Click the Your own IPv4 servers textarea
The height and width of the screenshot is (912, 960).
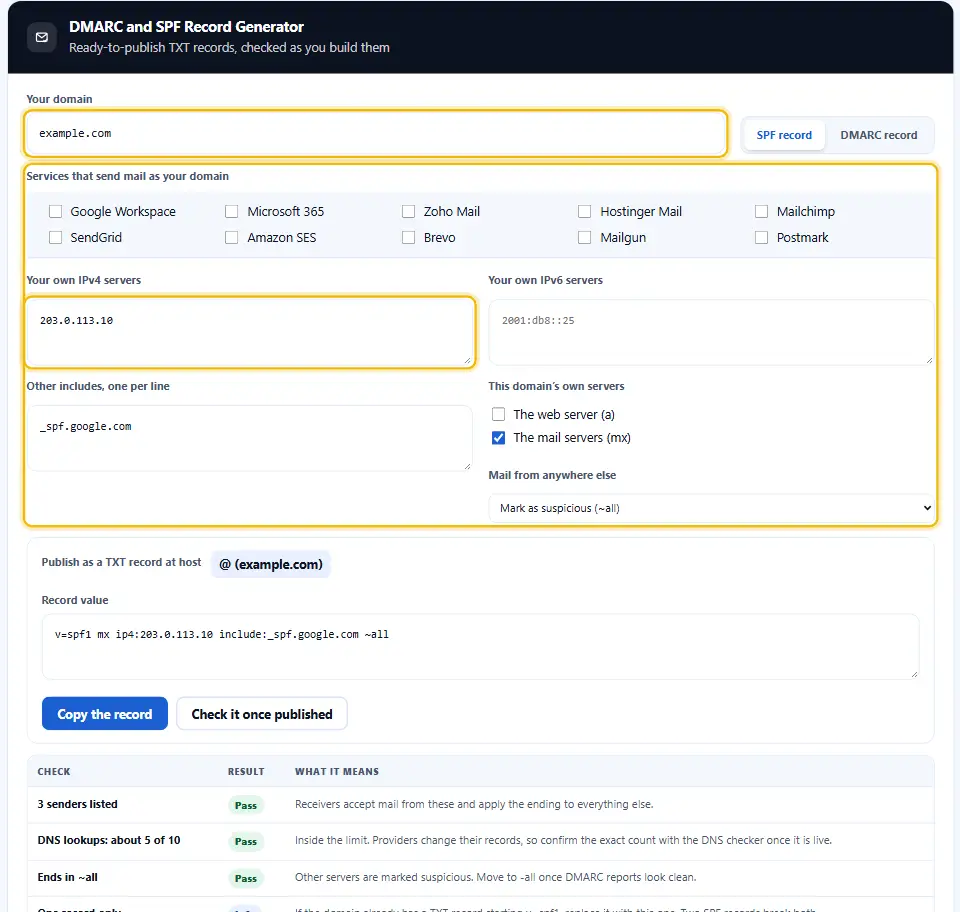pos(250,332)
